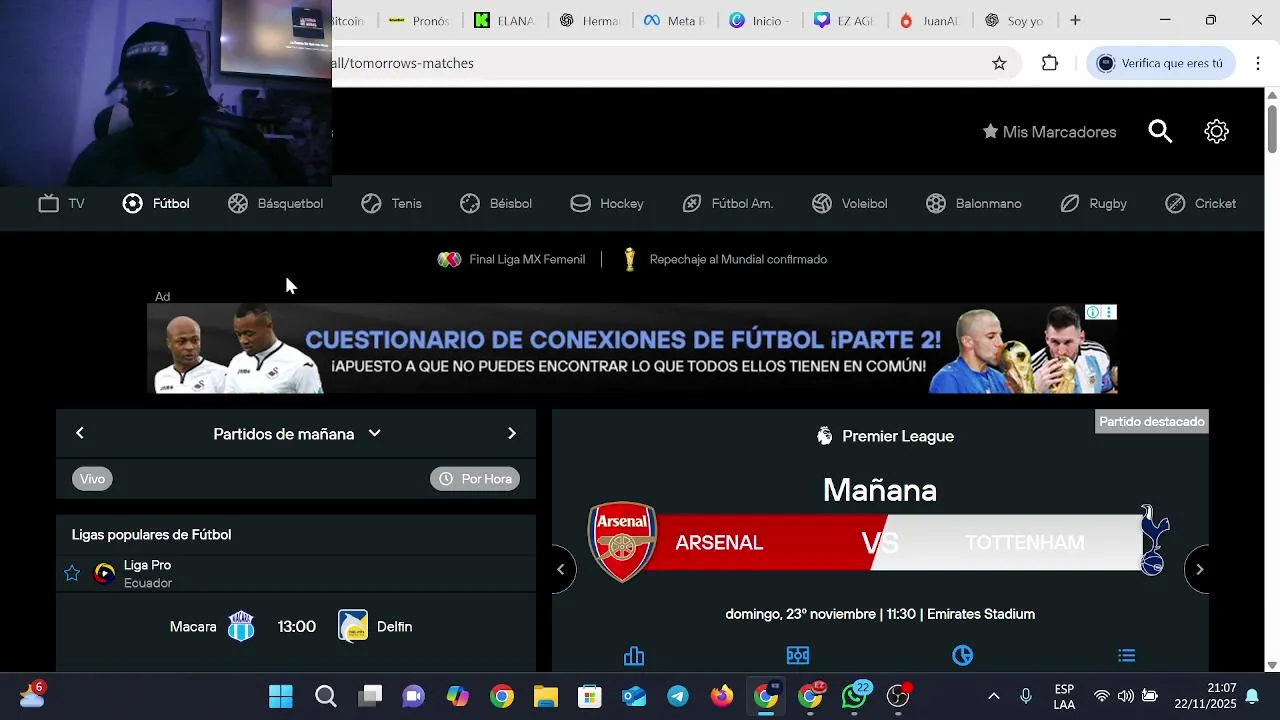Click the Partido destacado label
1280x720 pixels.
[1152, 422]
